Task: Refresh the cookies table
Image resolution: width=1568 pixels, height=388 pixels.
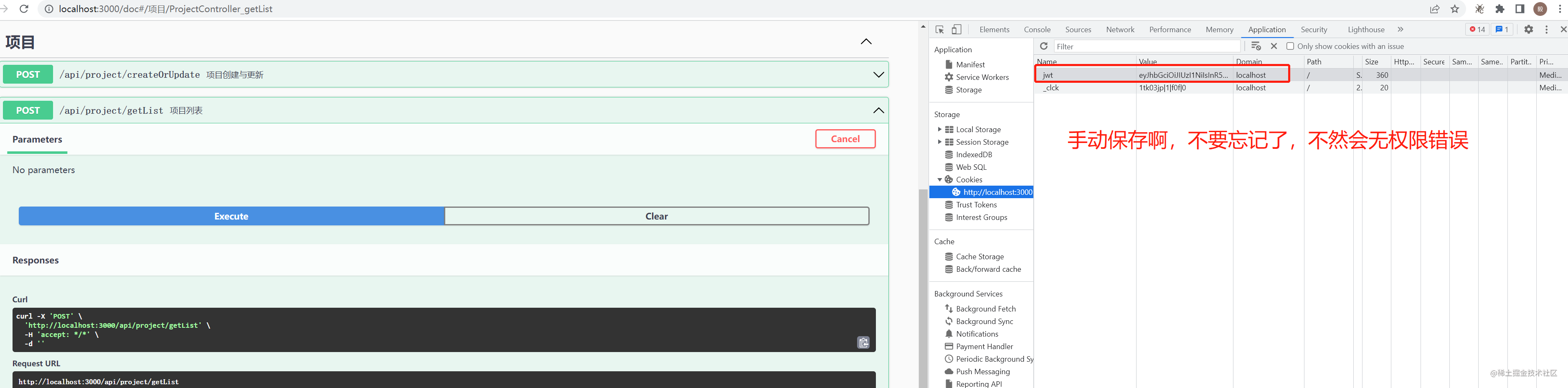Action: coord(1044,46)
